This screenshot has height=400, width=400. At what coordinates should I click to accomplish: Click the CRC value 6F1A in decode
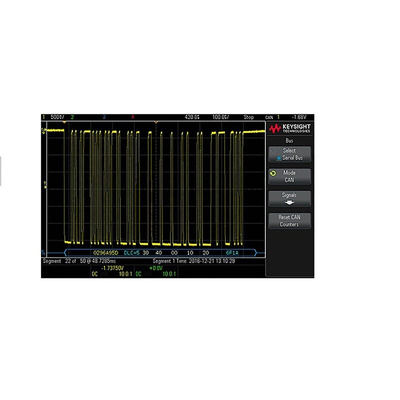[x=232, y=253]
